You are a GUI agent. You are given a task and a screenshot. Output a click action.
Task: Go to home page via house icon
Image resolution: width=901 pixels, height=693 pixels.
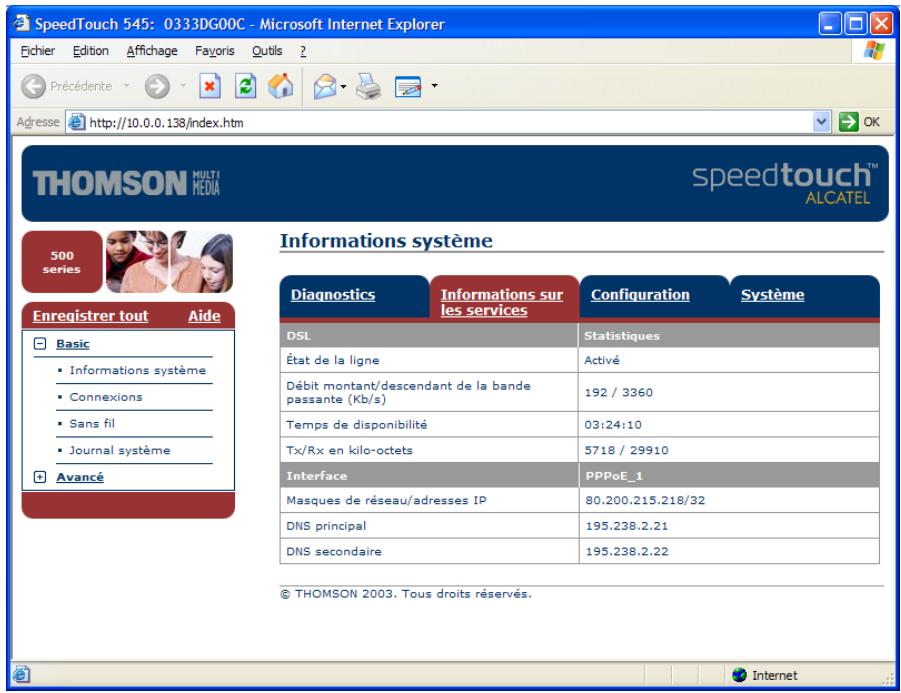[x=281, y=86]
